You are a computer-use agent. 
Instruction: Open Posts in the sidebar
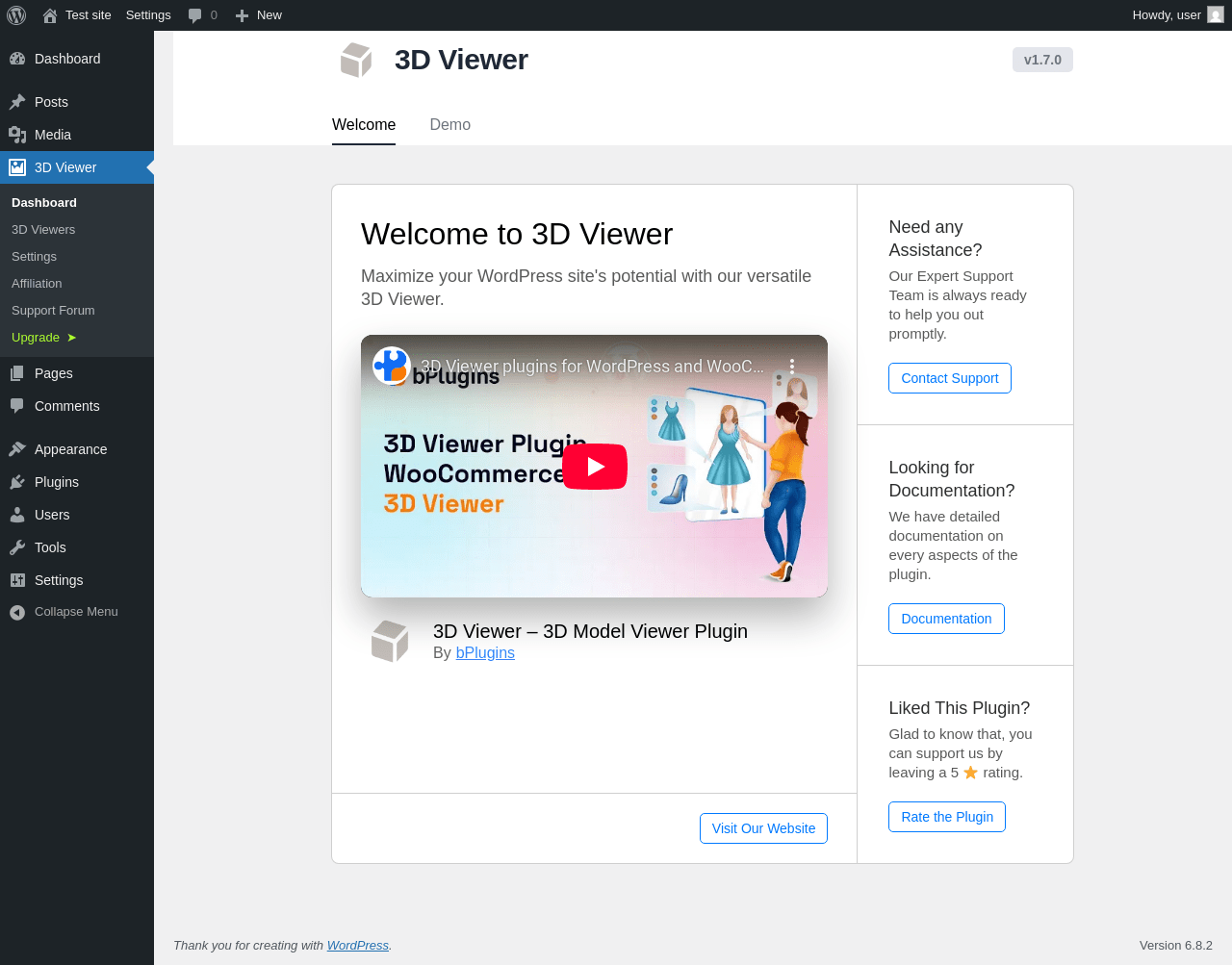click(x=51, y=102)
